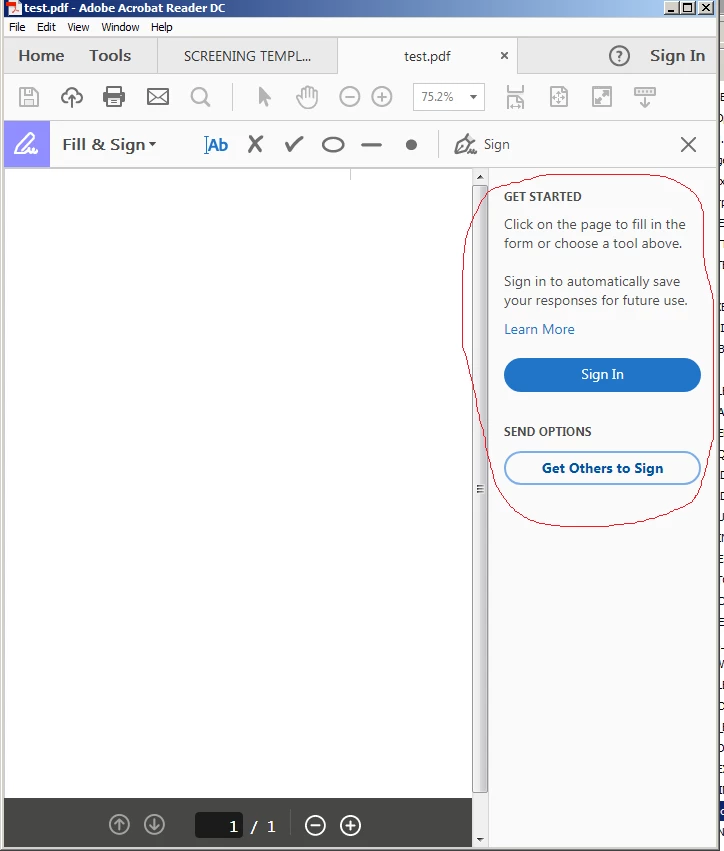Select the filled dot tool
724x851 pixels.
411,145
